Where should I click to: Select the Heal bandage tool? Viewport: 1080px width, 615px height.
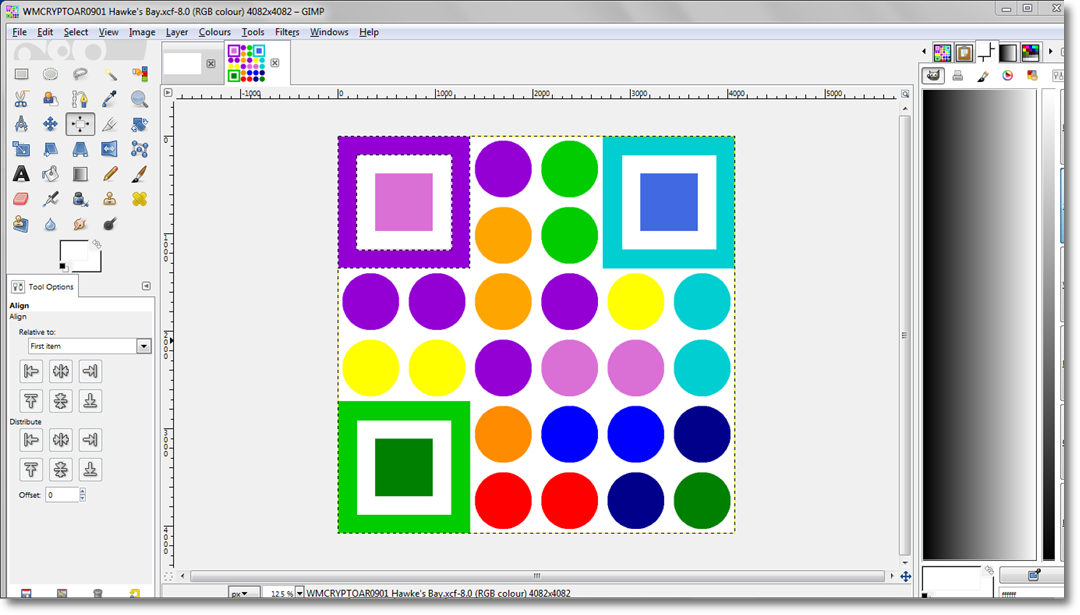click(139, 199)
